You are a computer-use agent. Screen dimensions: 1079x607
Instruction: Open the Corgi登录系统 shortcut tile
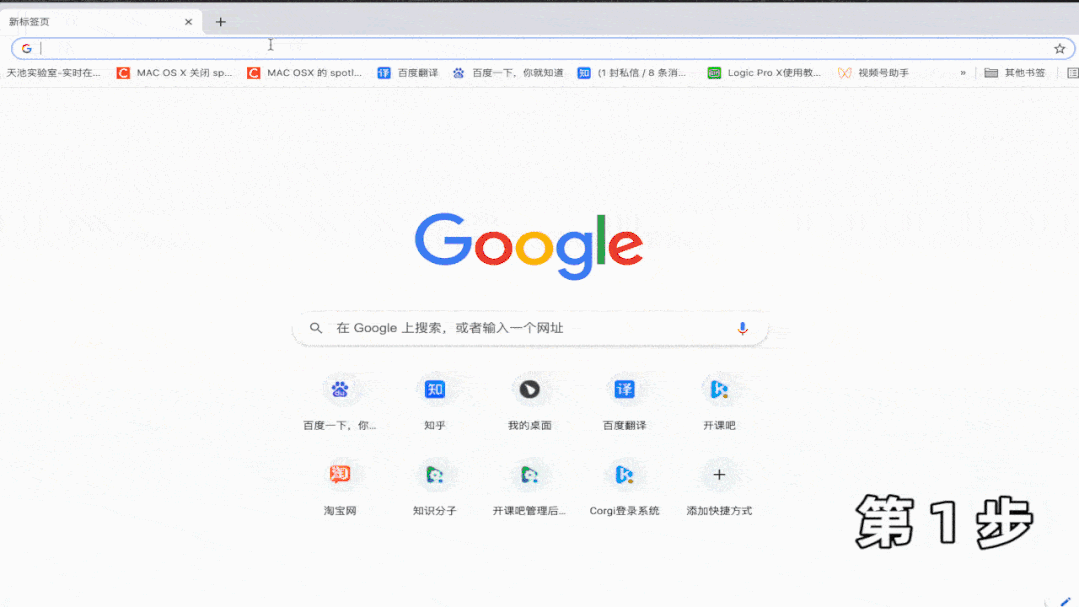click(624, 475)
